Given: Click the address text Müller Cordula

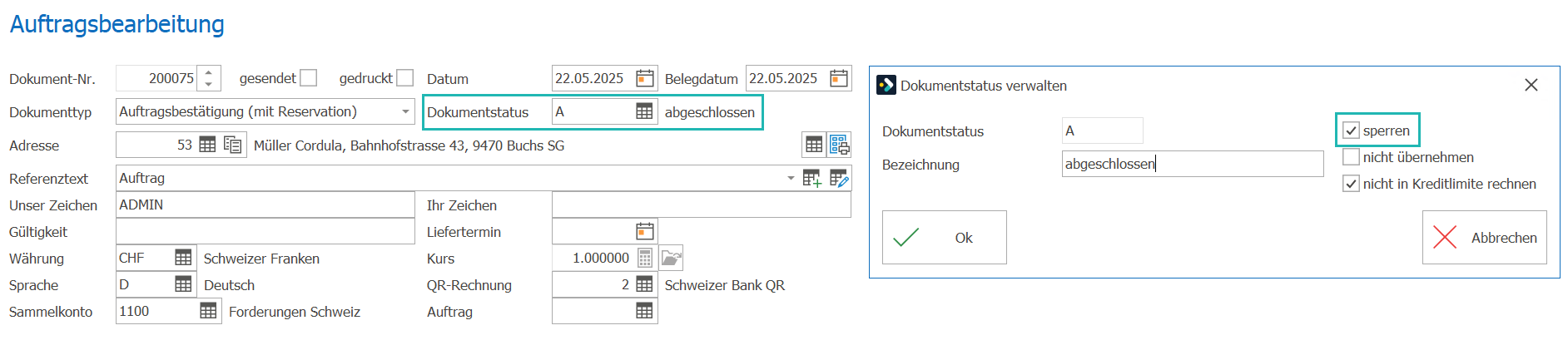Looking at the screenshot, I should pos(409,145).
